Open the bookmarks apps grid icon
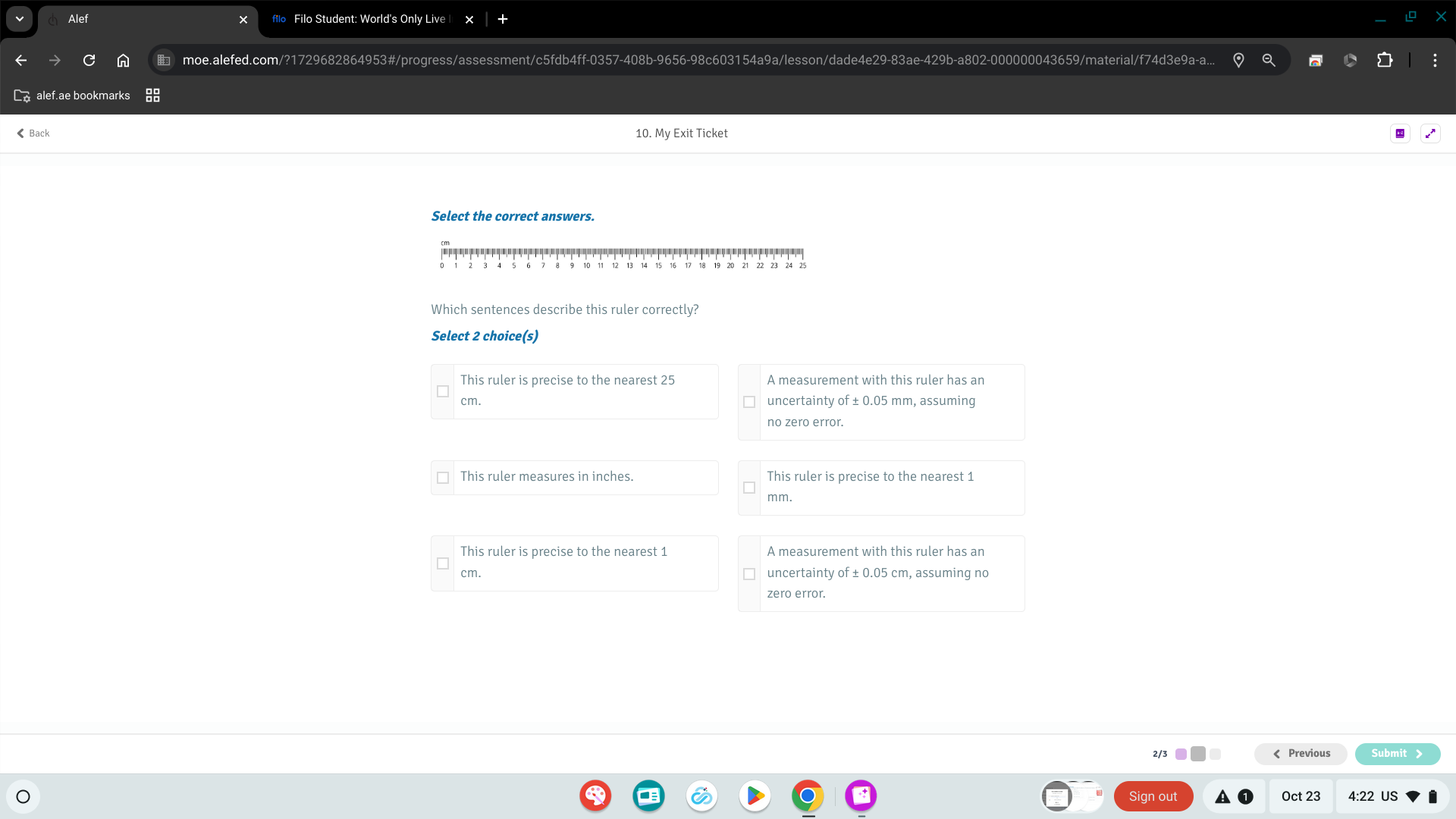 click(152, 96)
